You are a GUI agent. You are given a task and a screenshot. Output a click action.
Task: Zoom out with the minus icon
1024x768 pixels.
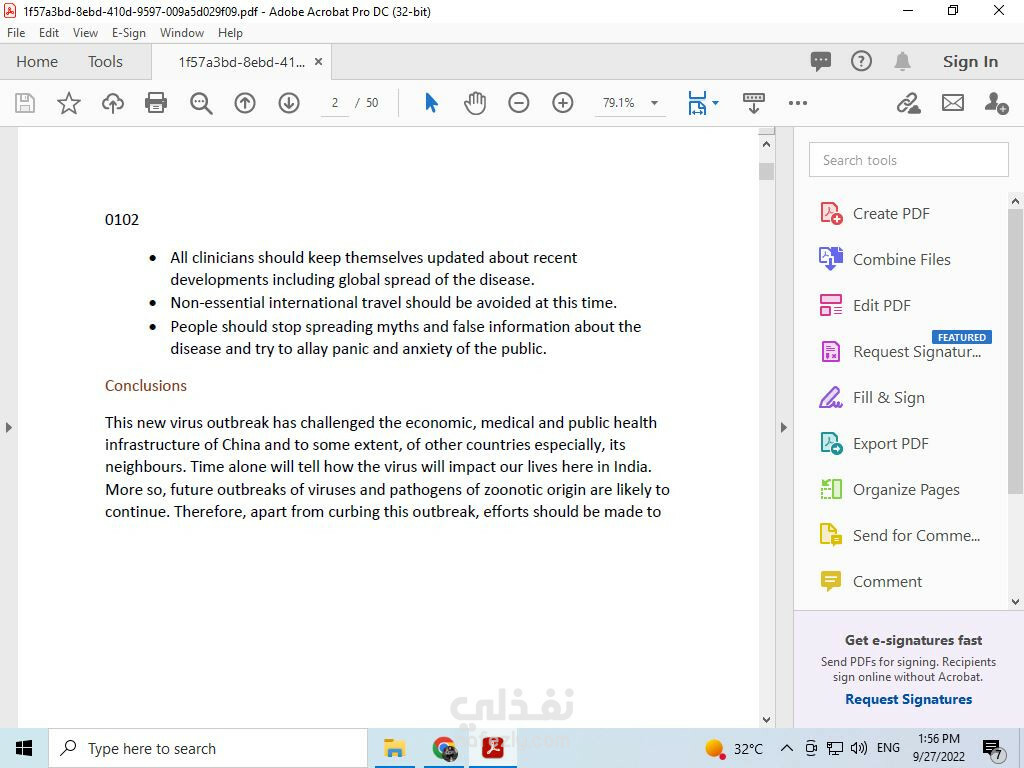pyautogui.click(x=519, y=103)
